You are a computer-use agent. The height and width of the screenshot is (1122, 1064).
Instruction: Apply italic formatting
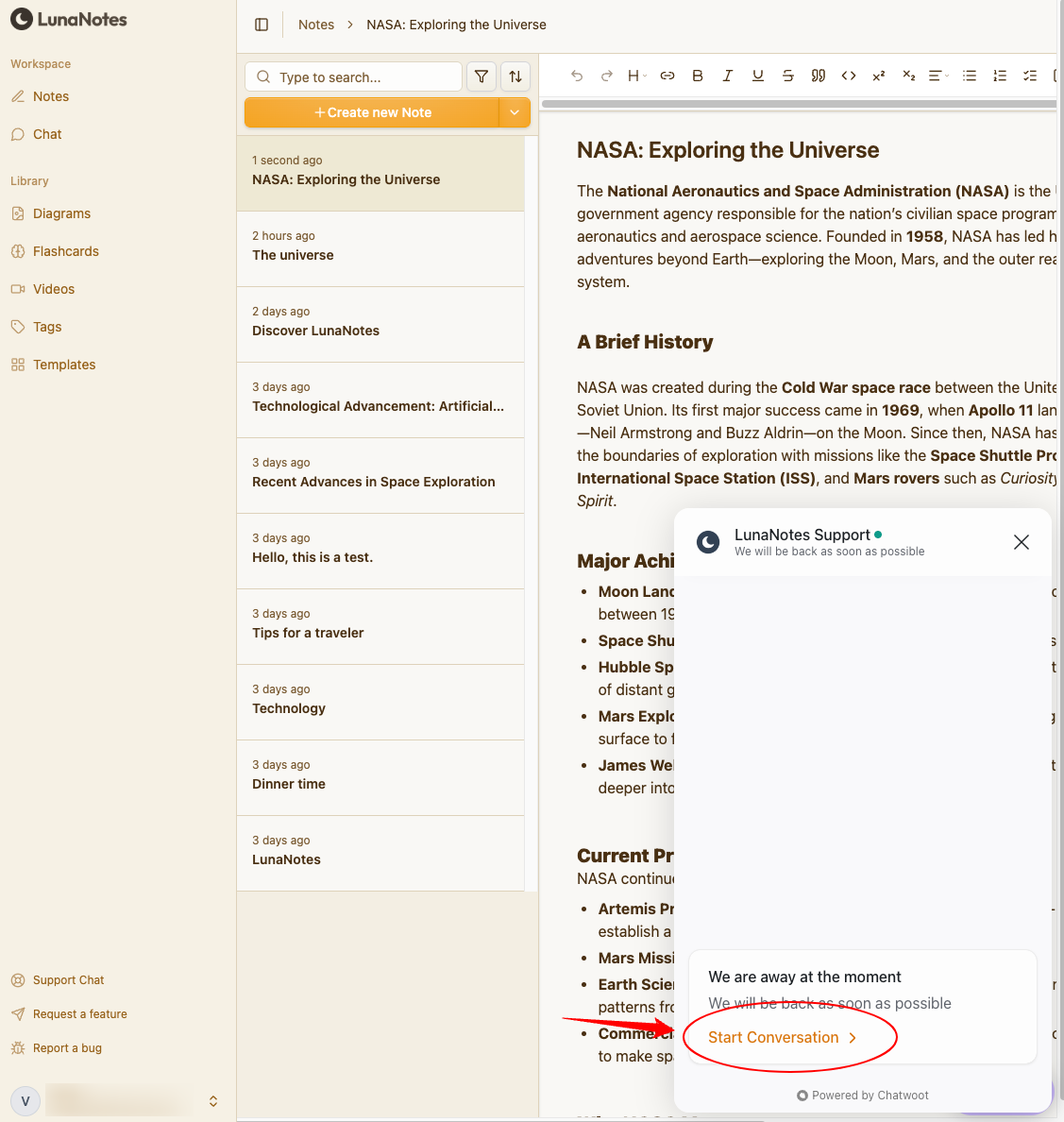(728, 76)
